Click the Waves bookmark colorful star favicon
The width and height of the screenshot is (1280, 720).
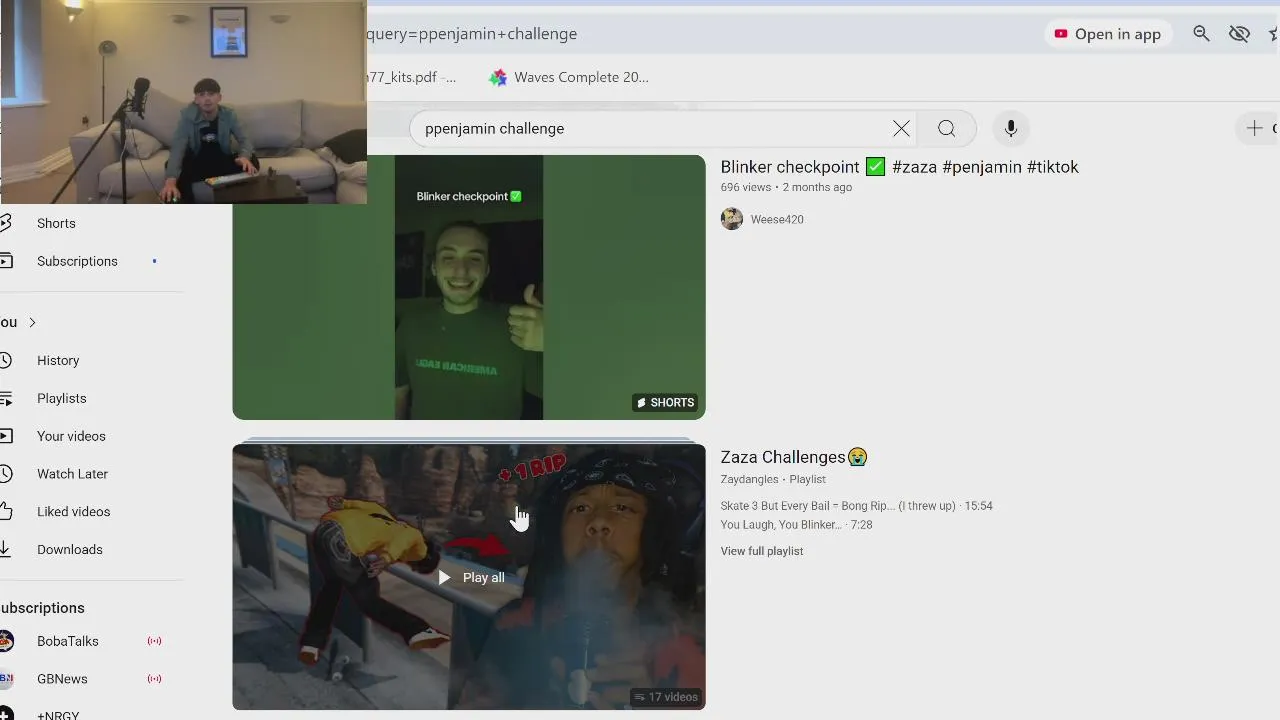(x=497, y=77)
